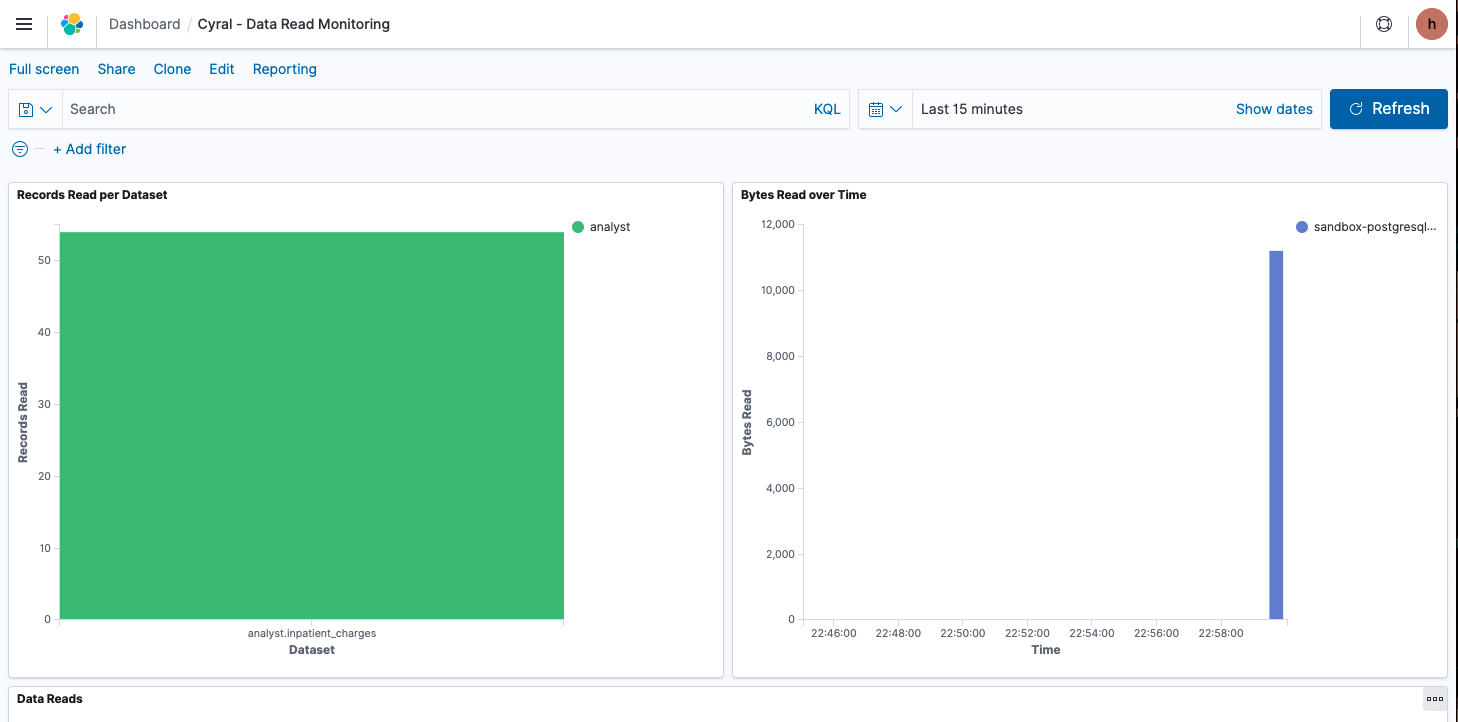Viewport: 1458px width, 722px height.
Task: Navigate to the Dashboard breadcrumb
Action: (144, 24)
